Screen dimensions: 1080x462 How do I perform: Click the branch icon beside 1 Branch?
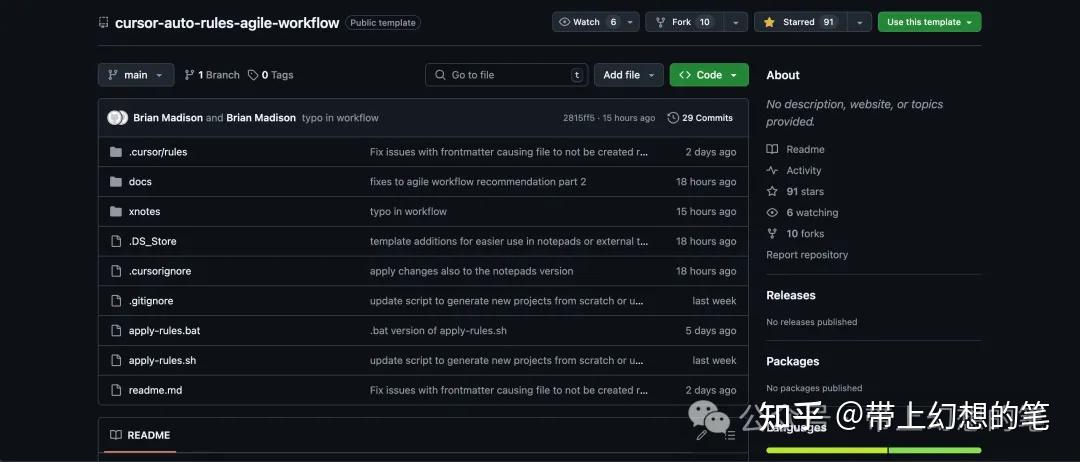(189, 75)
